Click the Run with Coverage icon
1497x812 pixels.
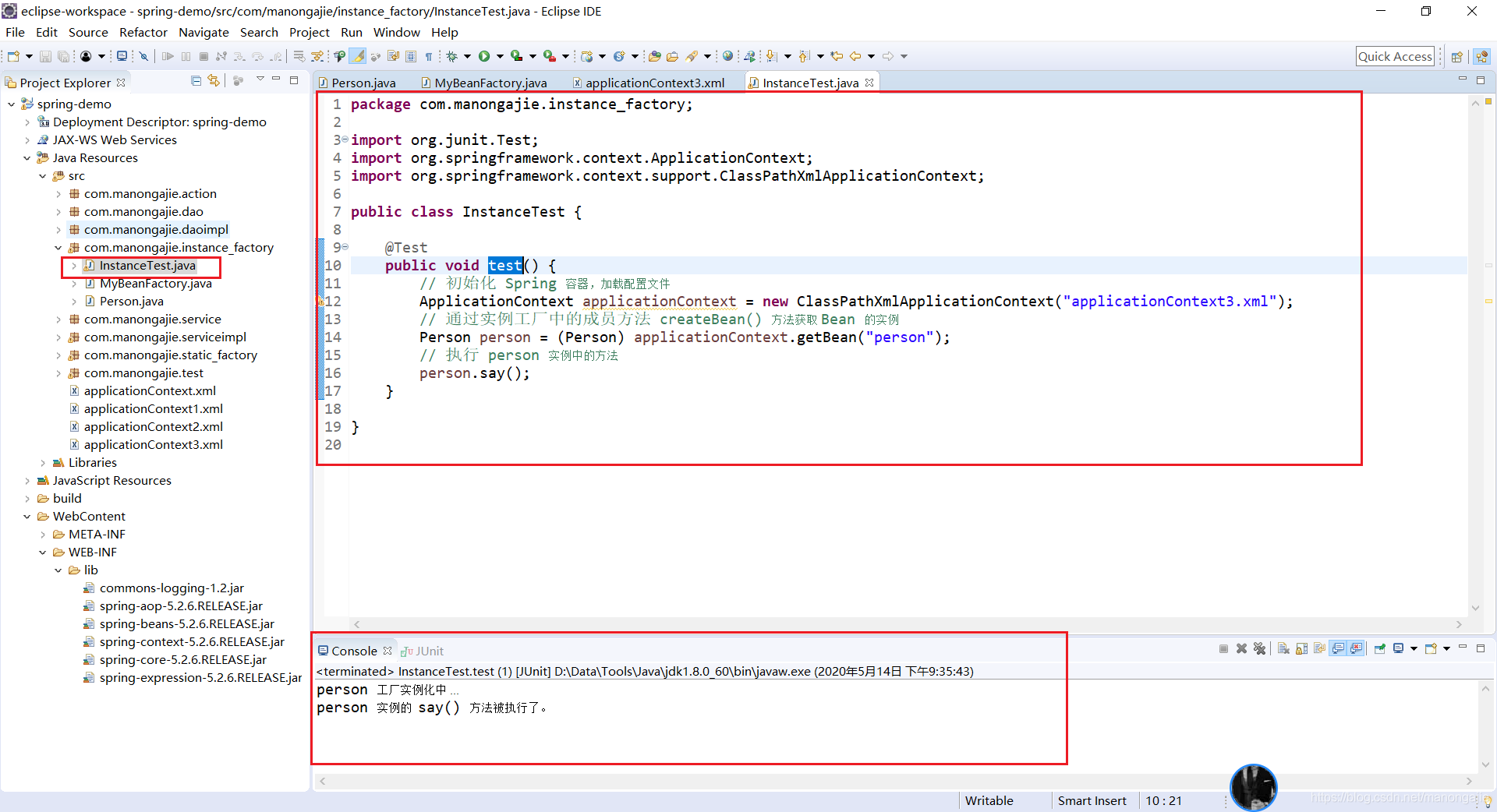click(516, 56)
